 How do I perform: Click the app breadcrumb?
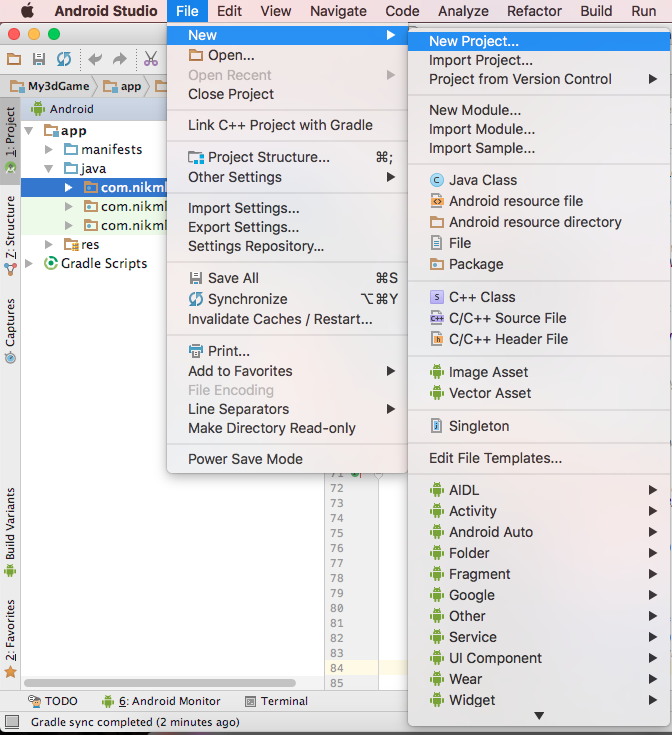pyautogui.click(x=123, y=86)
